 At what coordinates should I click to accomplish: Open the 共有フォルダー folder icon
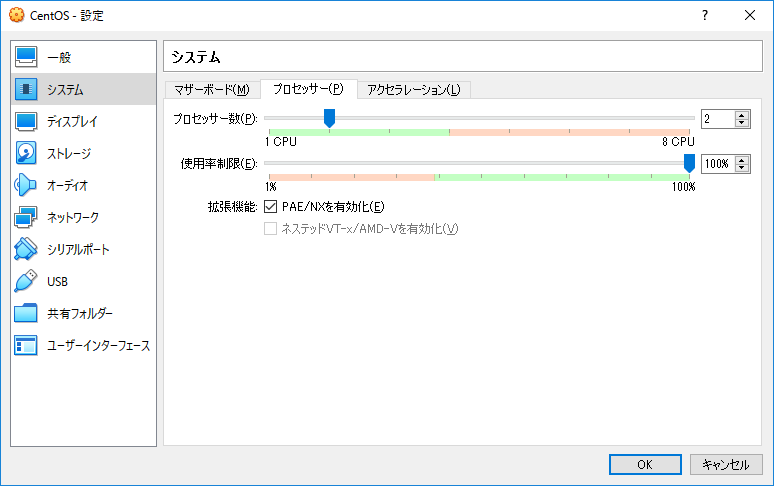pos(26,314)
